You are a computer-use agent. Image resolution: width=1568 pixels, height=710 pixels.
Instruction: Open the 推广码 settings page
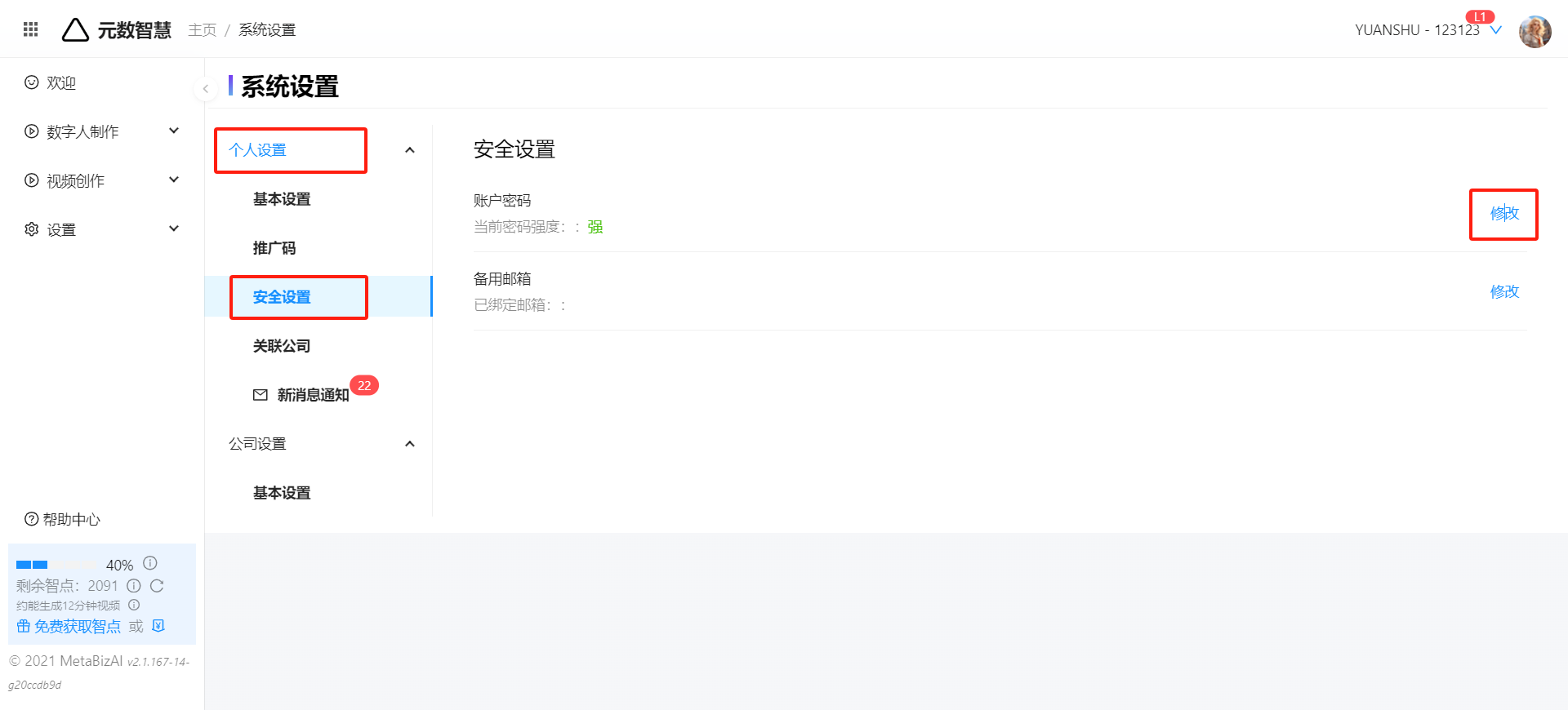274,248
